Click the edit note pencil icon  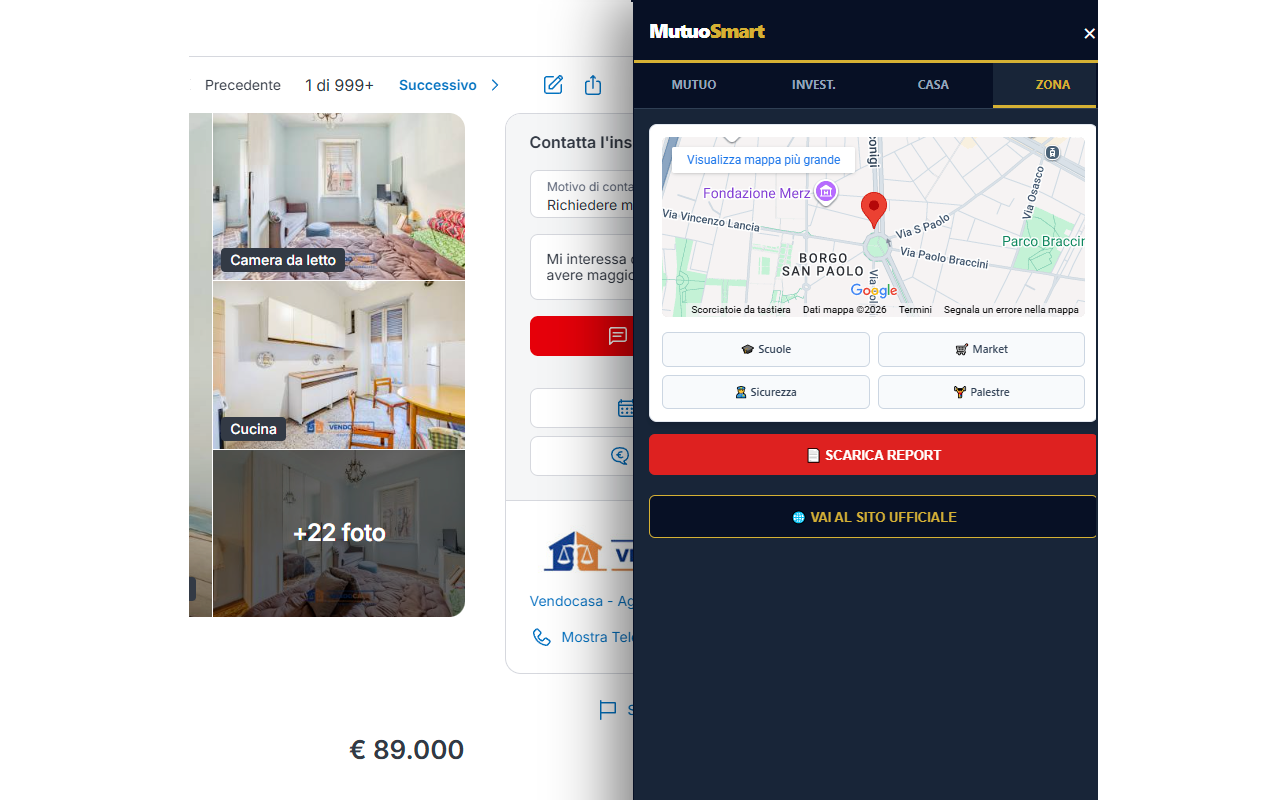pyautogui.click(x=553, y=85)
